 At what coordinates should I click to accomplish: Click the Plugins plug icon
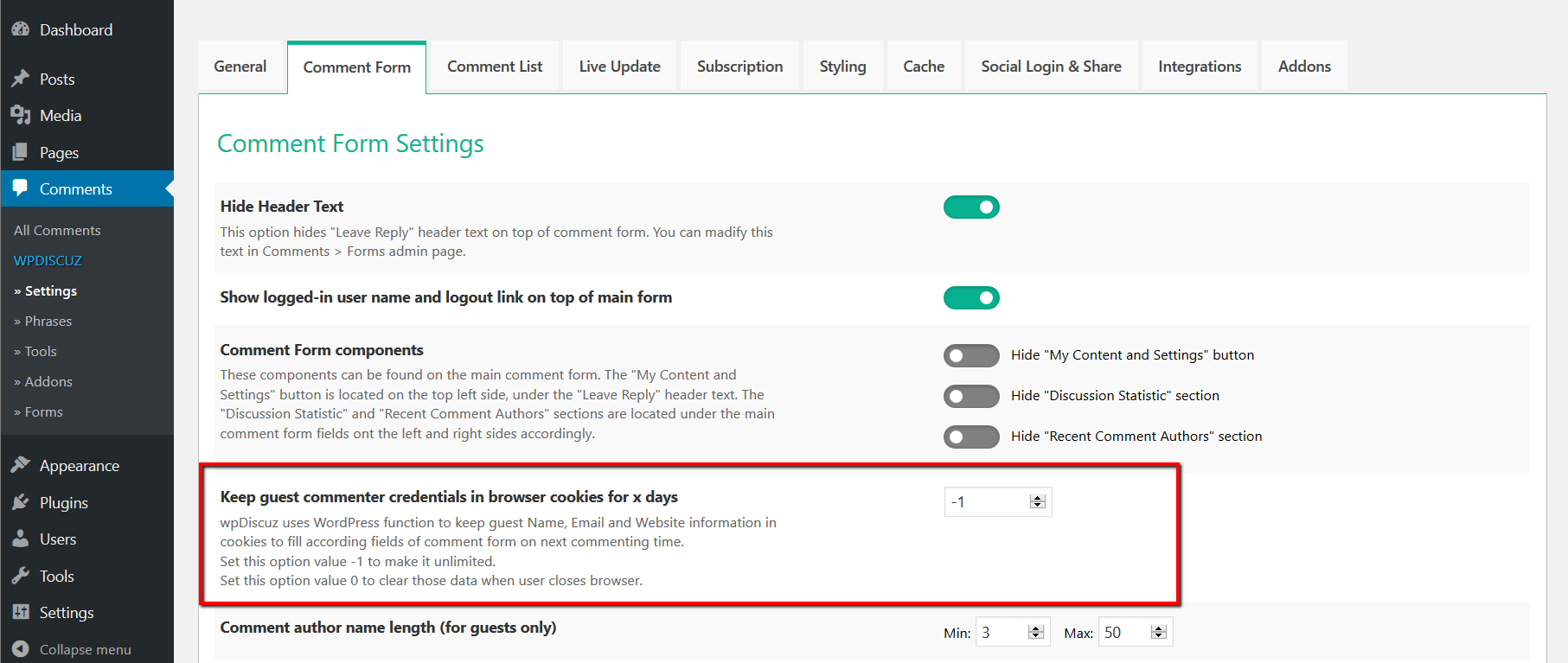pyautogui.click(x=21, y=502)
